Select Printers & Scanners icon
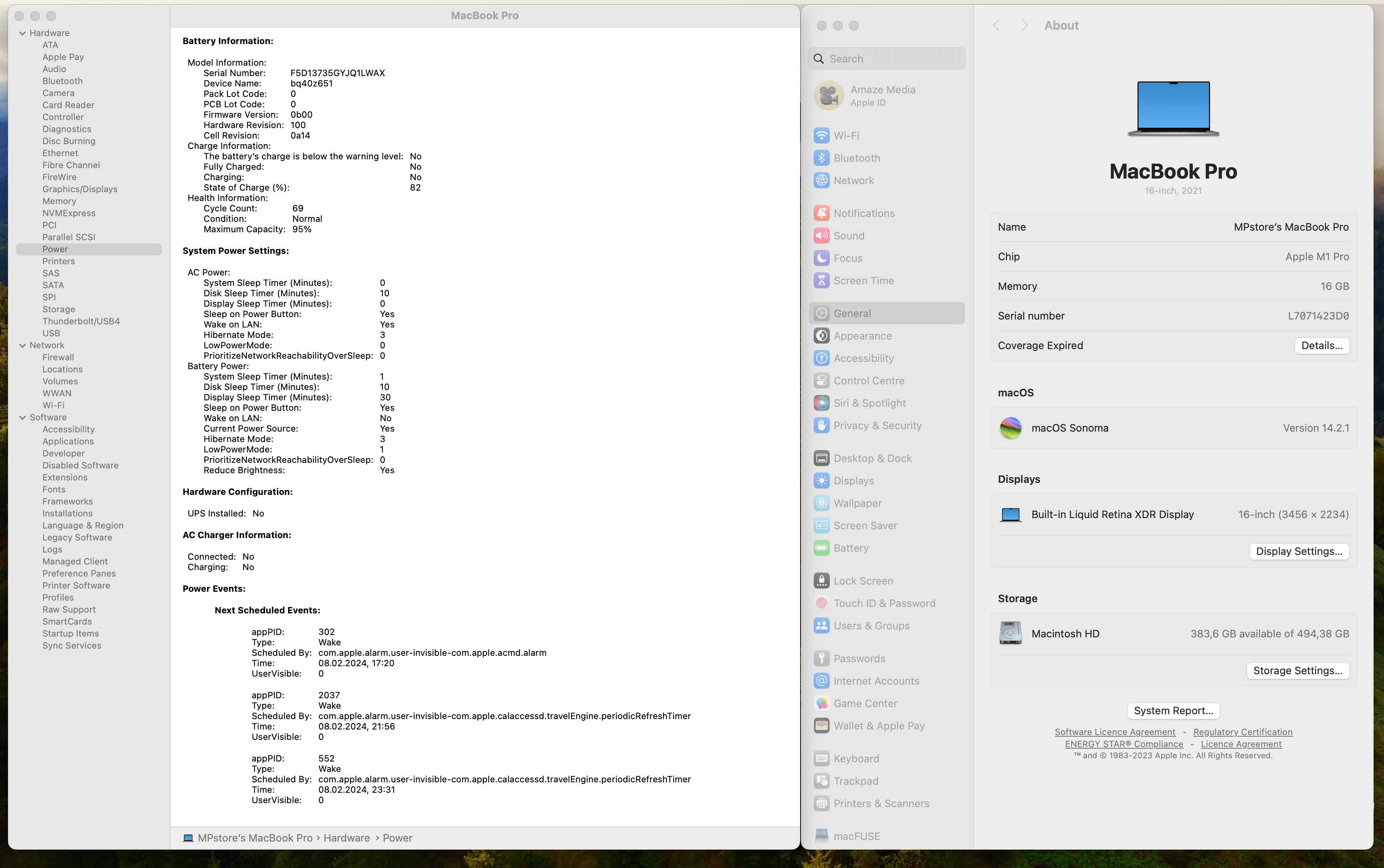 click(x=821, y=803)
